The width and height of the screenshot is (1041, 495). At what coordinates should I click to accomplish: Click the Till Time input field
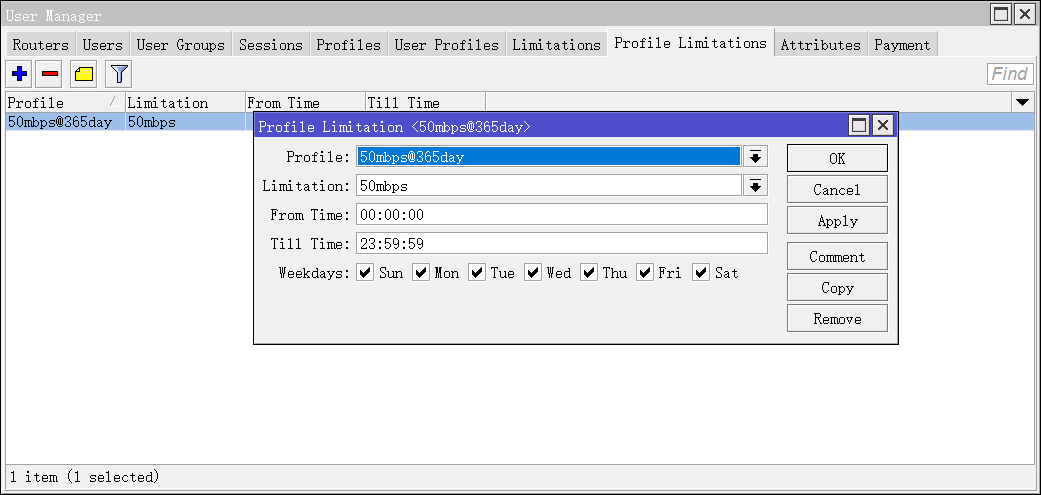tap(561, 243)
